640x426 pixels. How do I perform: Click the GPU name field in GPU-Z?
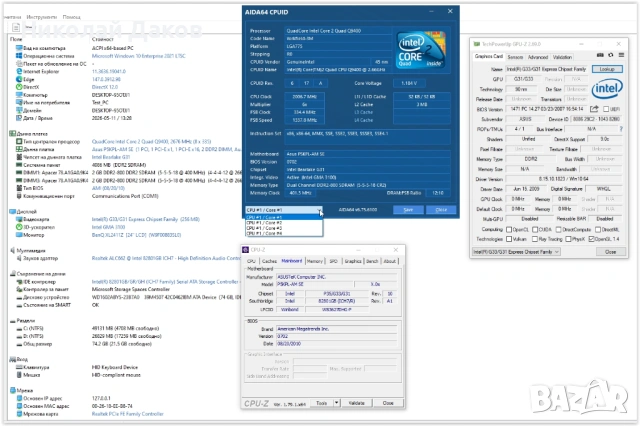click(x=547, y=69)
